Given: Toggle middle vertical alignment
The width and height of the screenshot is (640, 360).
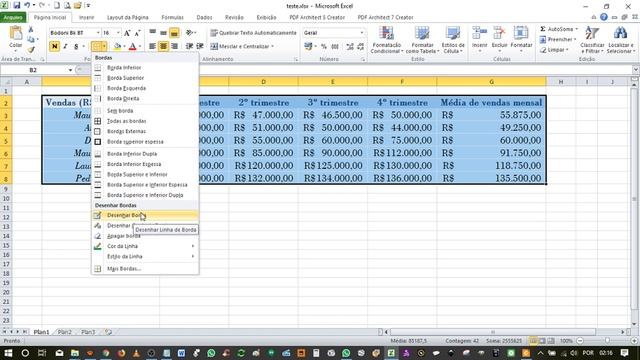Looking at the screenshot, I should tap(163, 33).
